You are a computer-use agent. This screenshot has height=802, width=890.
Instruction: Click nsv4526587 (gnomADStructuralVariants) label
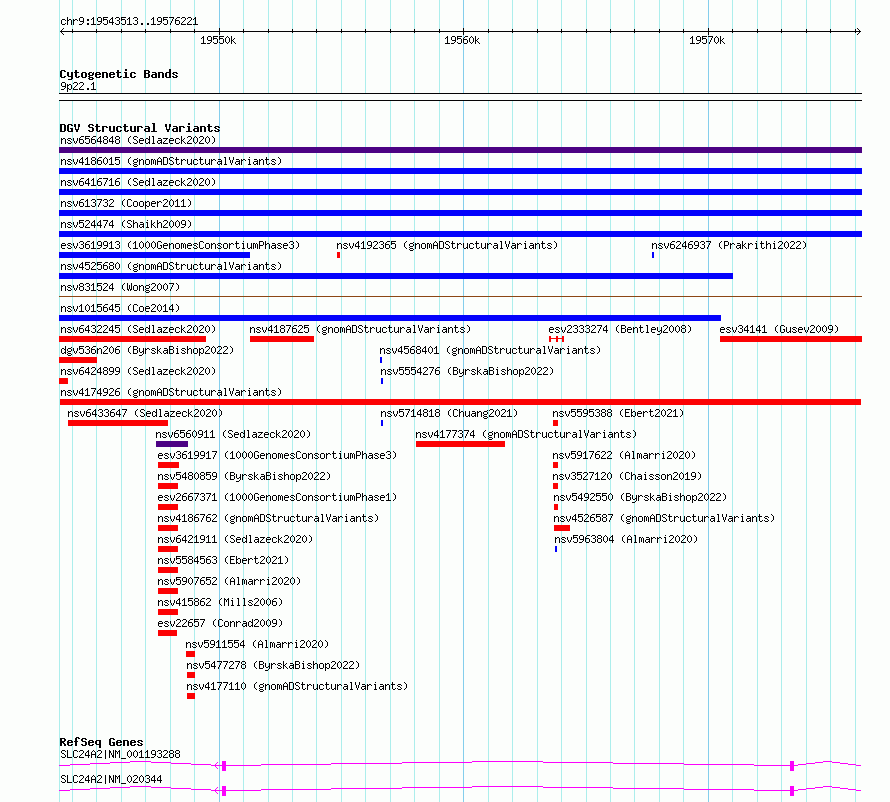664,518
